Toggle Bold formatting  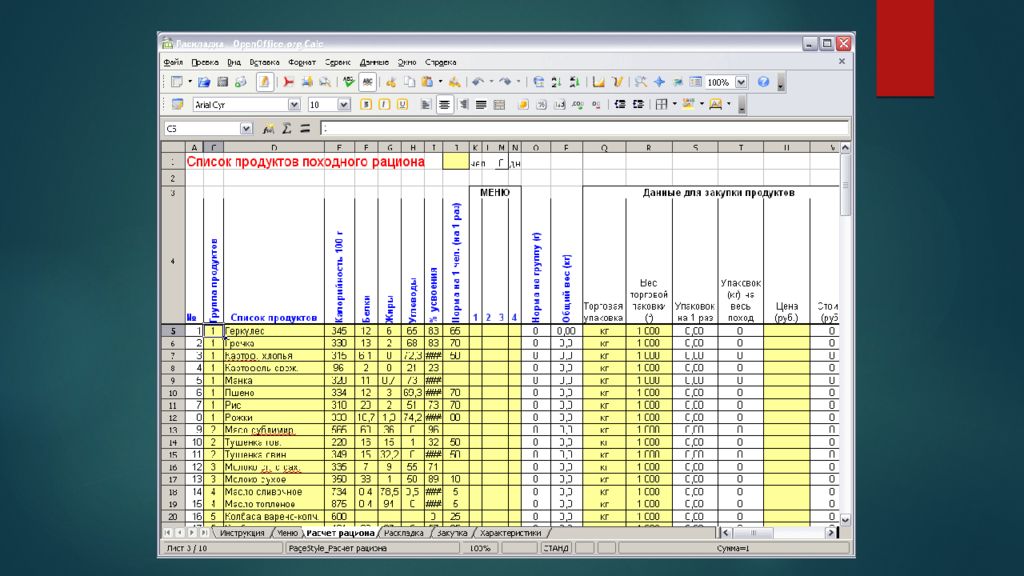coord(366,104)
